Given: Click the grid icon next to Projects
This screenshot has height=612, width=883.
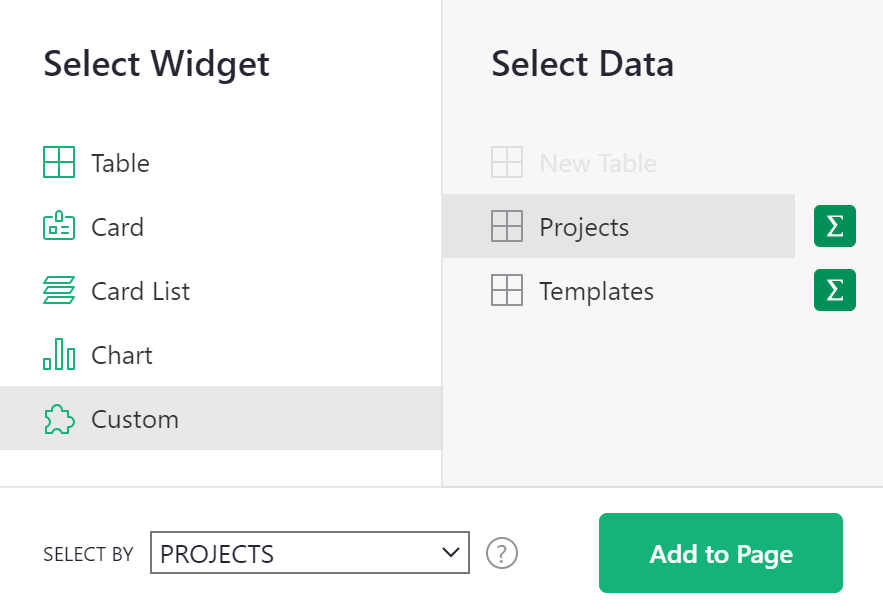Looking at the screenshot, I should tap(507, 226).
